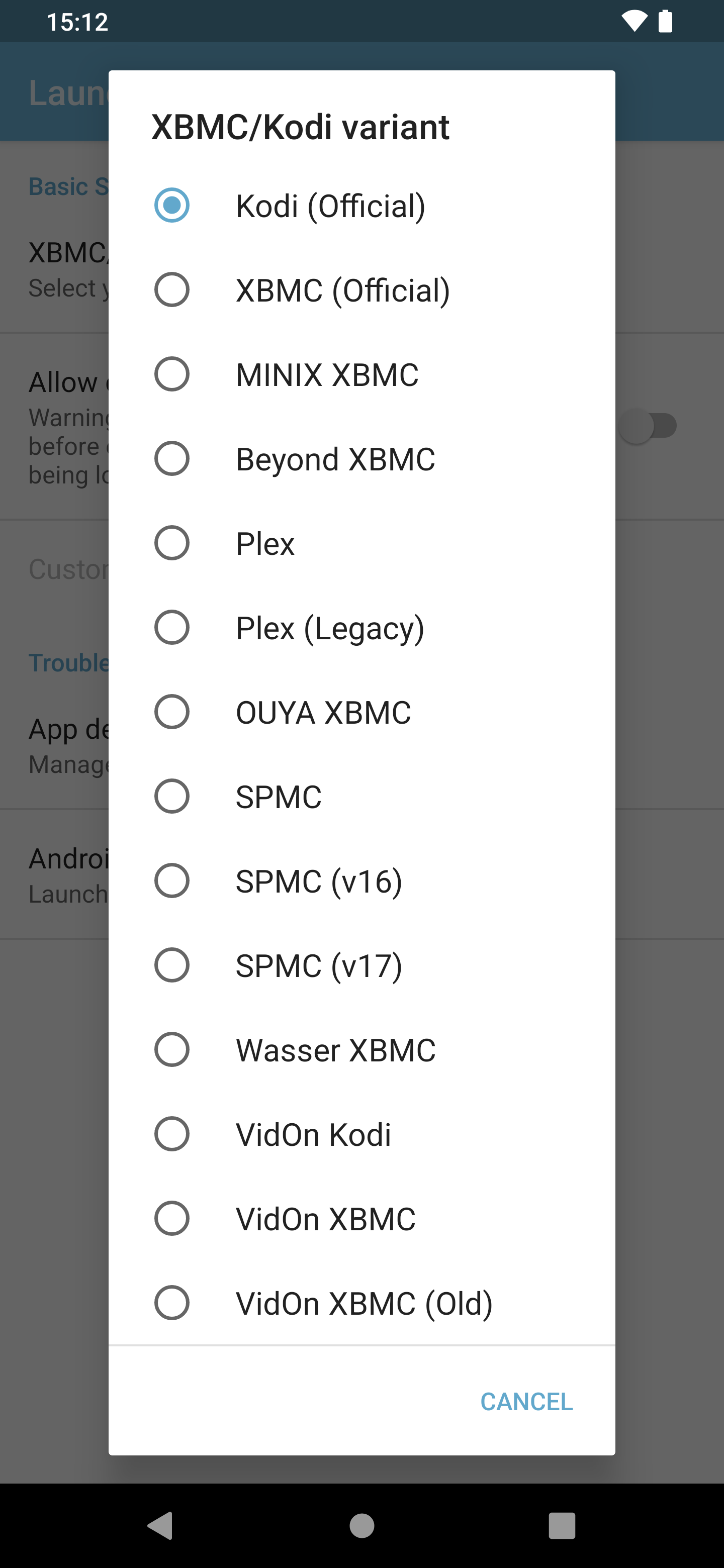Select the VidOn XBMC option
Image resolution: width=724 pixels, height=1568 pixels.
point(172,1219)
